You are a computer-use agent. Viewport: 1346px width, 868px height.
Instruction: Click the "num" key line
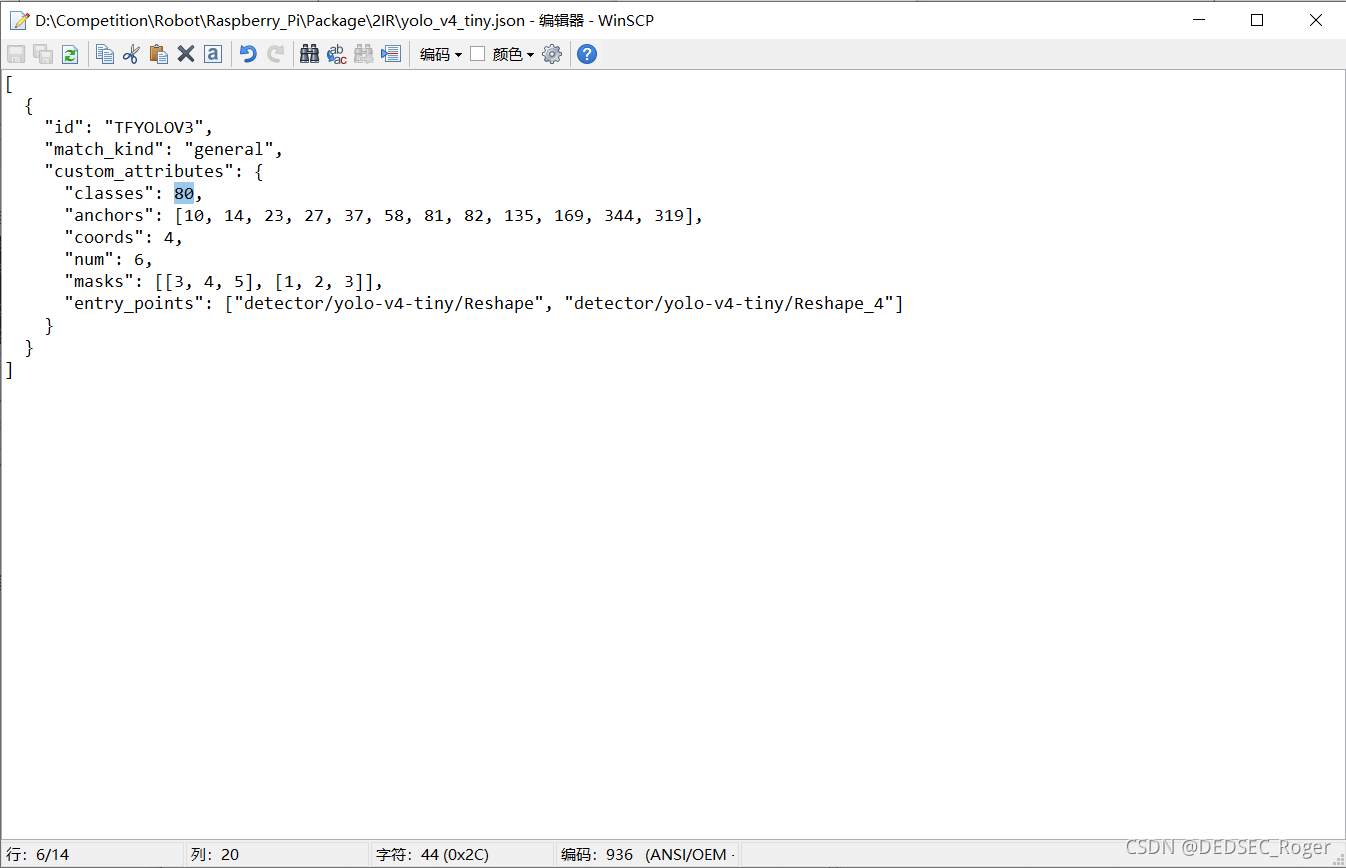pyautogui.click(x=89, y=260)
